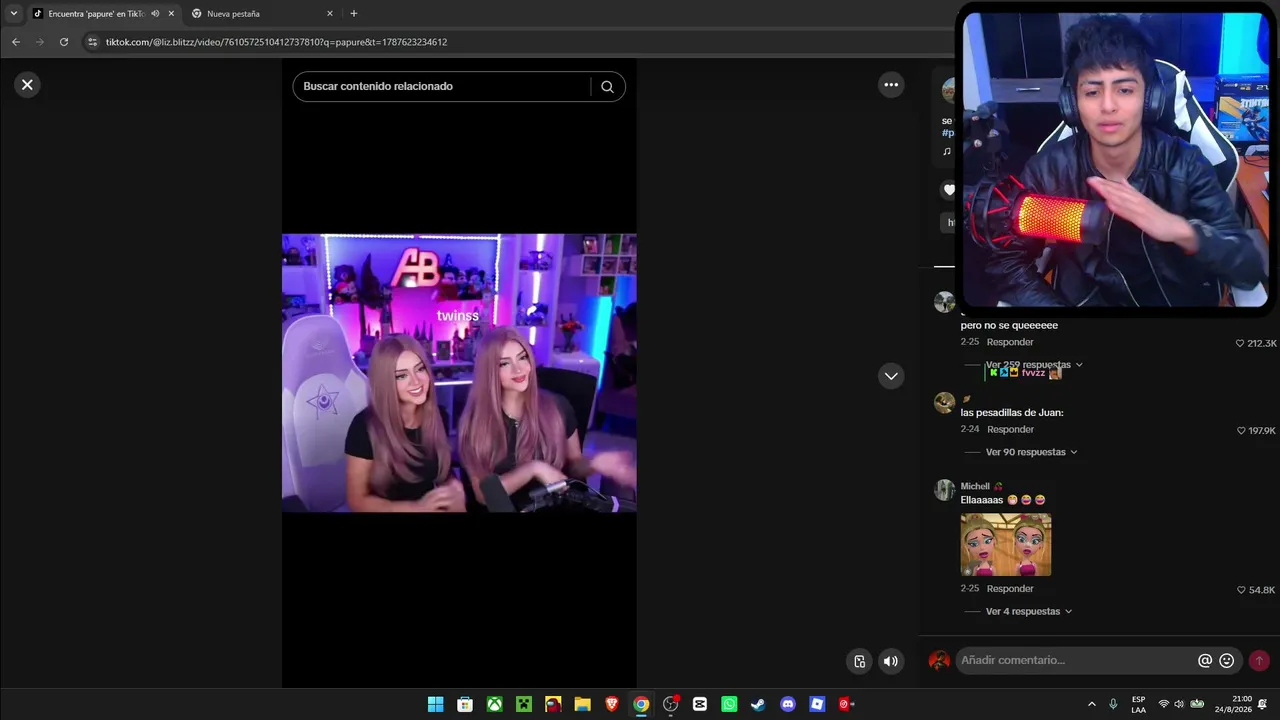Open the Among Us icon on taskbar
This screenshot has height=720, width=1280.
pos(553,704)
